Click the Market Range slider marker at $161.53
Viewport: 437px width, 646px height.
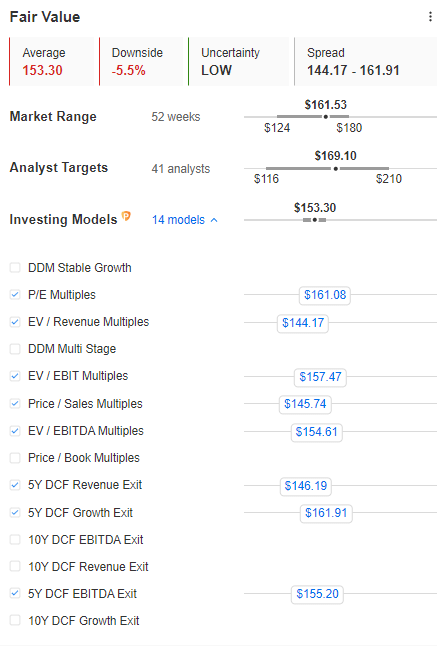pyautogui.click(x=325, y=117)
